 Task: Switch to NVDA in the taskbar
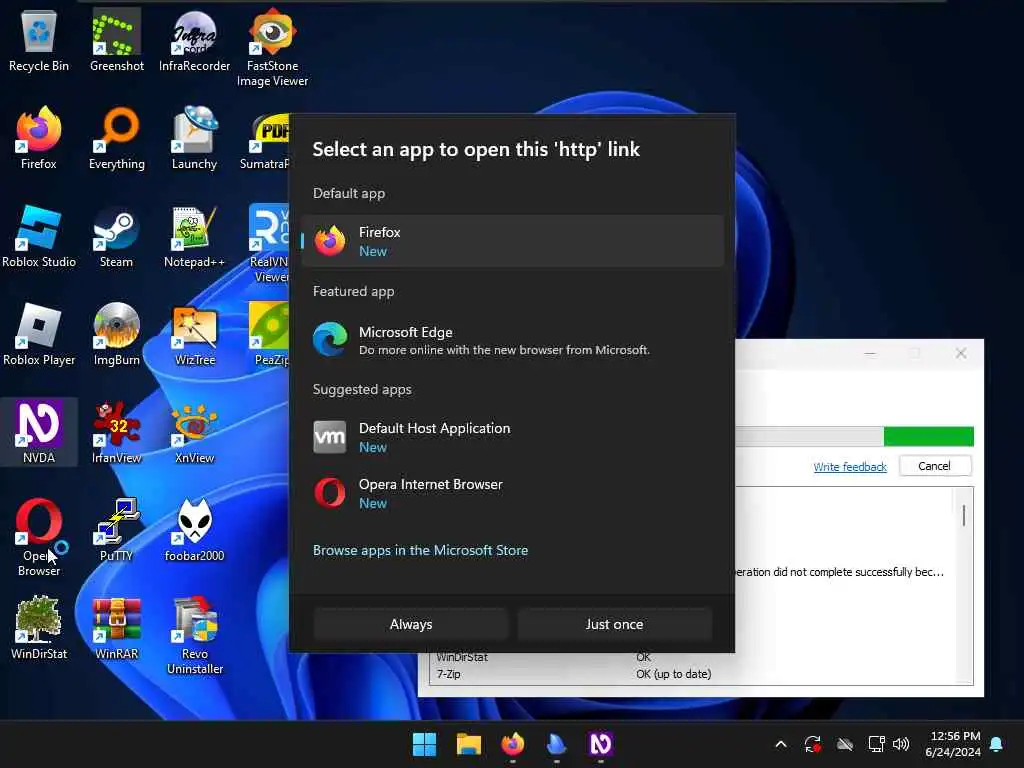pyautogui.click(x=601, y=744)
